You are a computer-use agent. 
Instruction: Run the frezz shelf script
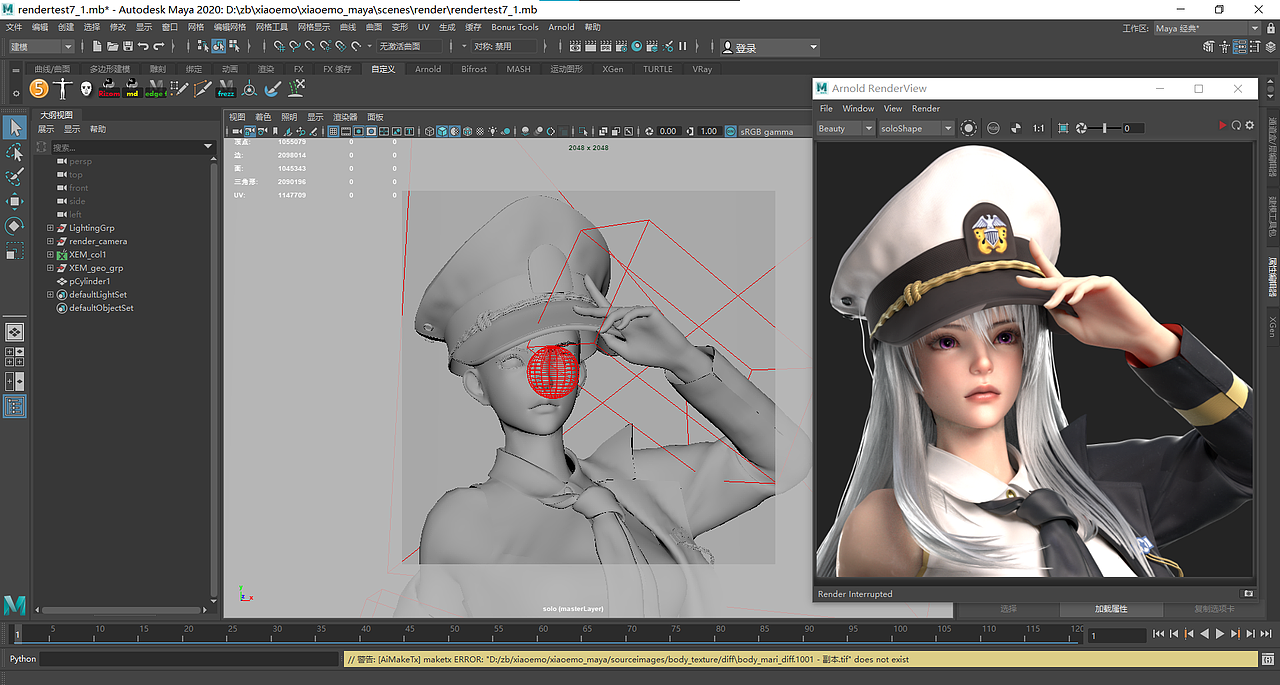[x=226, y=89]
